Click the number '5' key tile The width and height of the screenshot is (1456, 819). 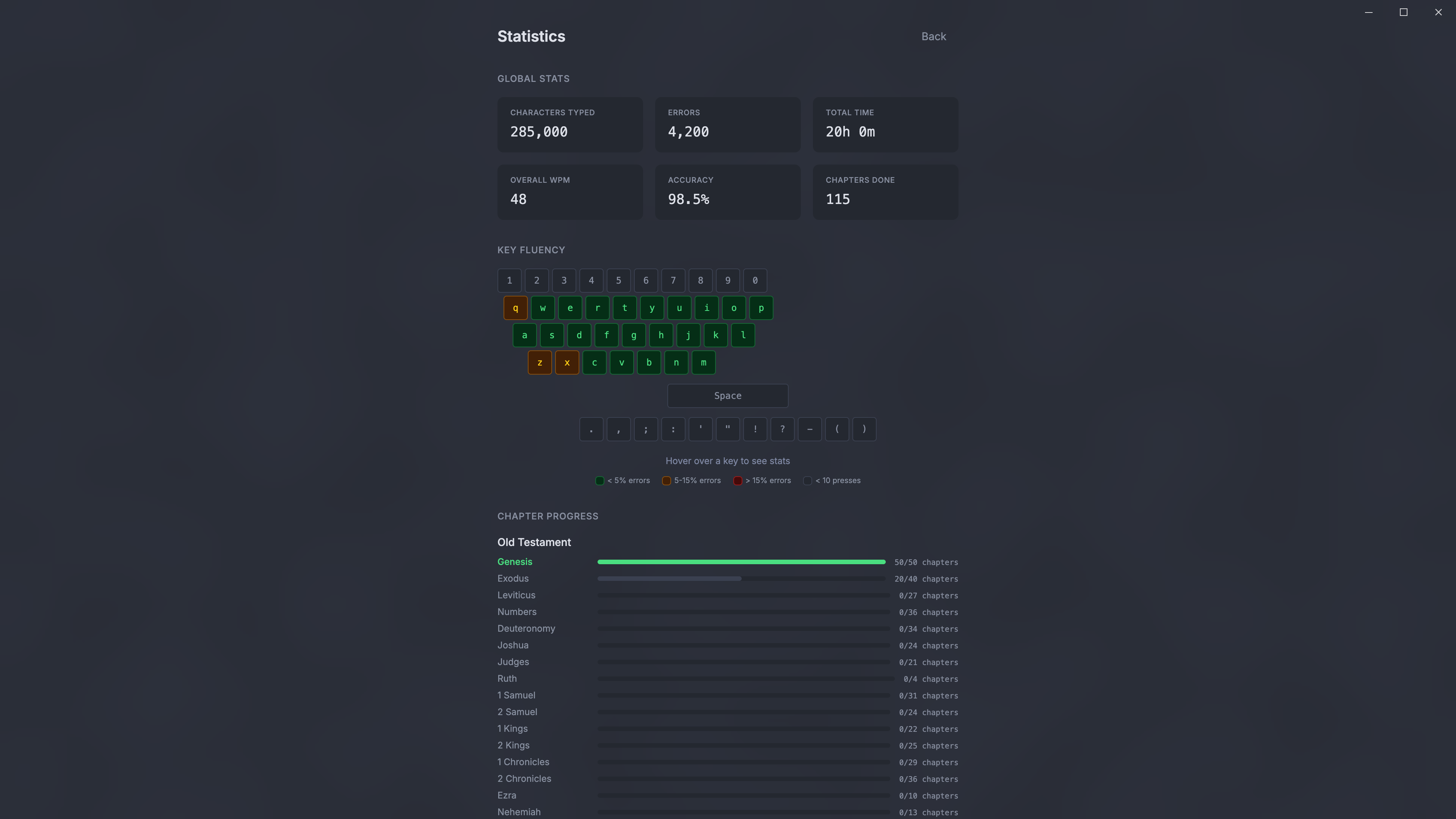pos(618,280)
